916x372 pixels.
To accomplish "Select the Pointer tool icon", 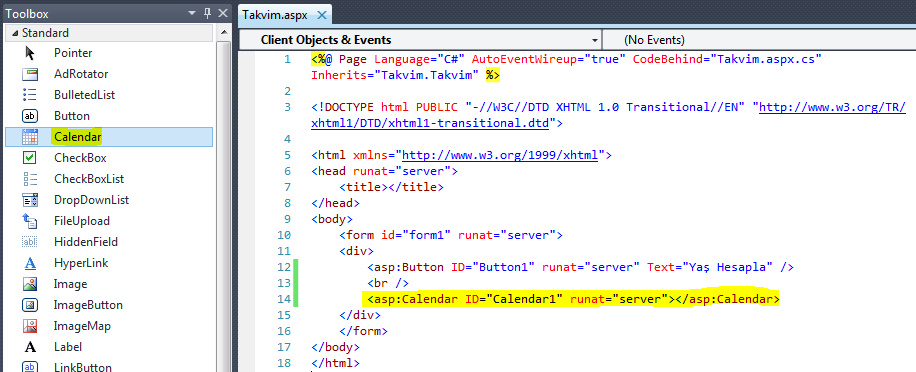I will coord(30,53).
